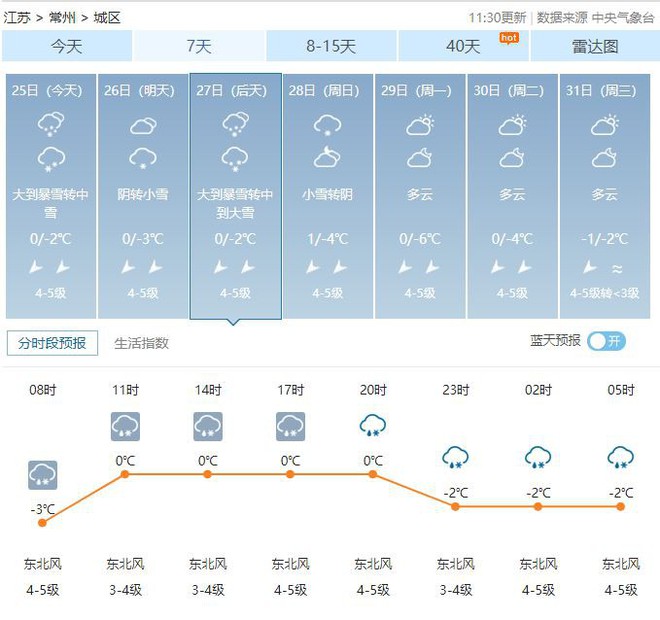Toggle the 蓝天预报 switch
Screen dimensions: 660x620
click(x=607, y=341)
